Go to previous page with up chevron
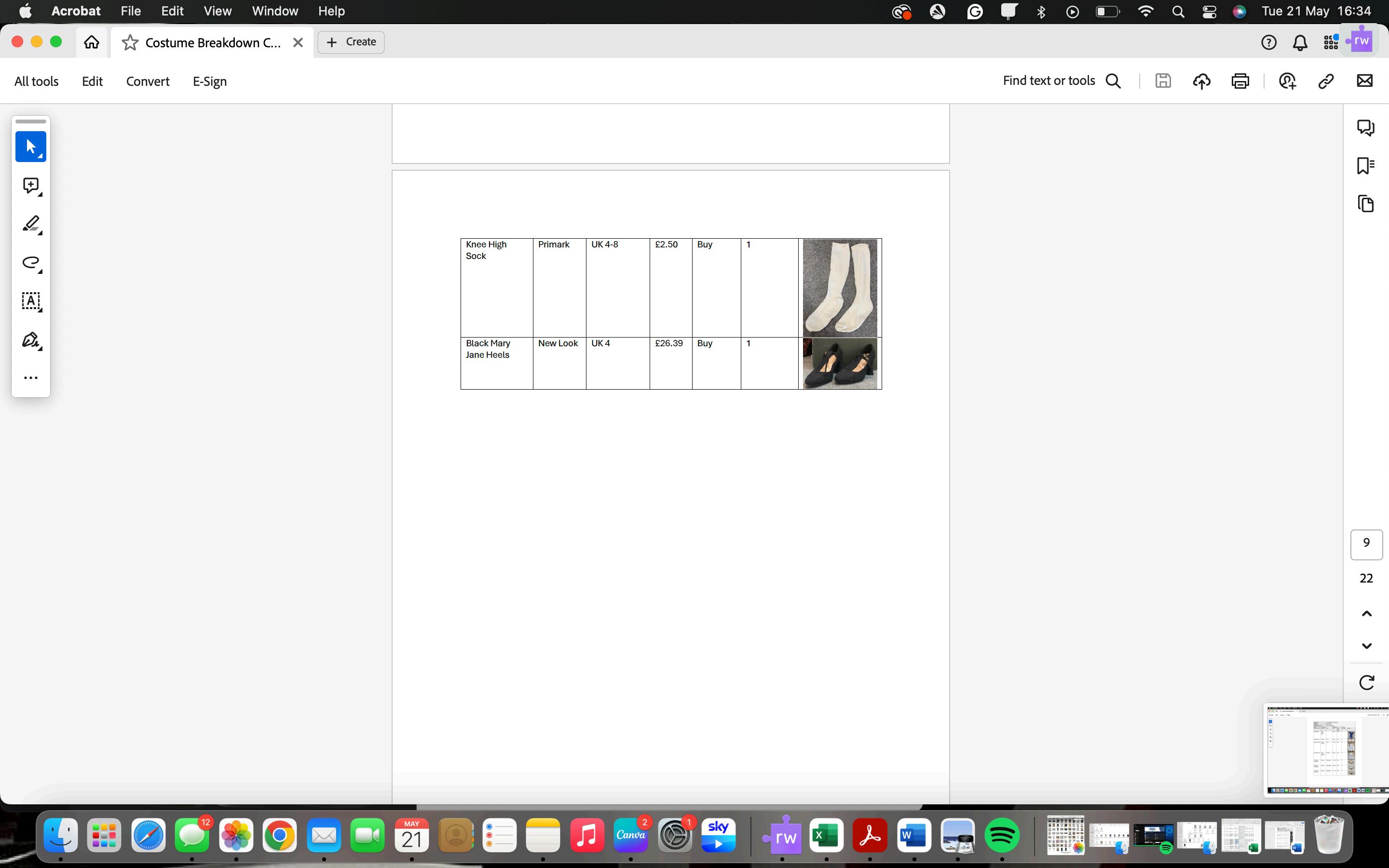The width and height of the screenshot is (1389, 868). click(1367, 614)
